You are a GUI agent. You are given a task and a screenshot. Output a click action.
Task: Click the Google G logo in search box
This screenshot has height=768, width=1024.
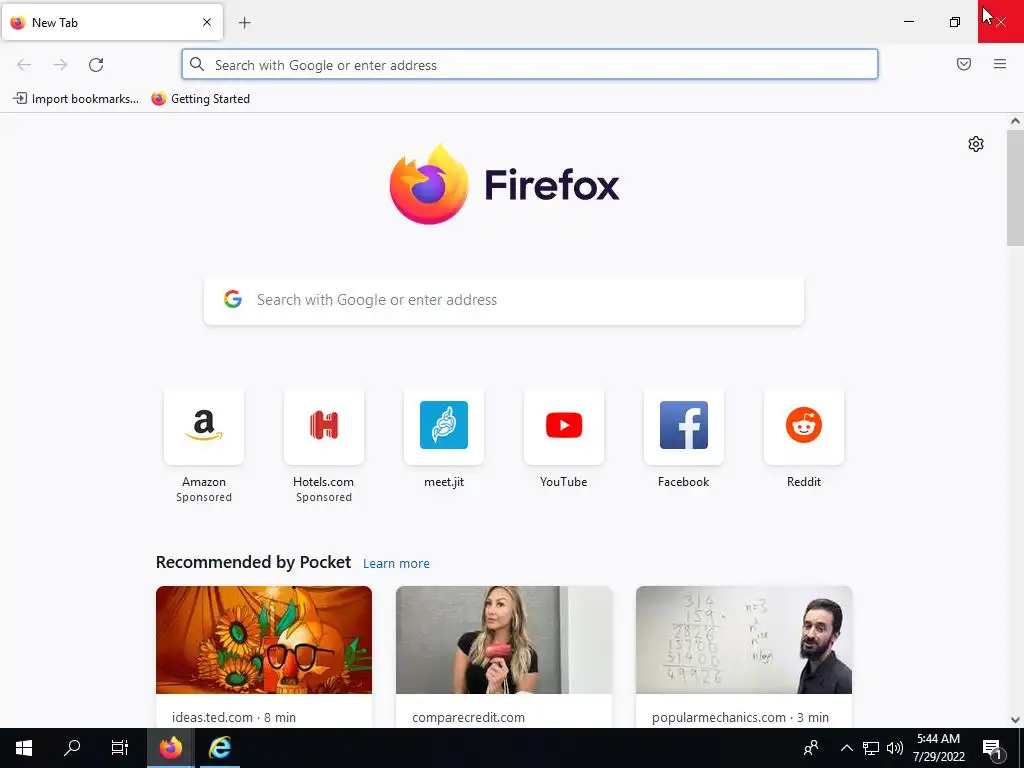(x=233, y=299)
